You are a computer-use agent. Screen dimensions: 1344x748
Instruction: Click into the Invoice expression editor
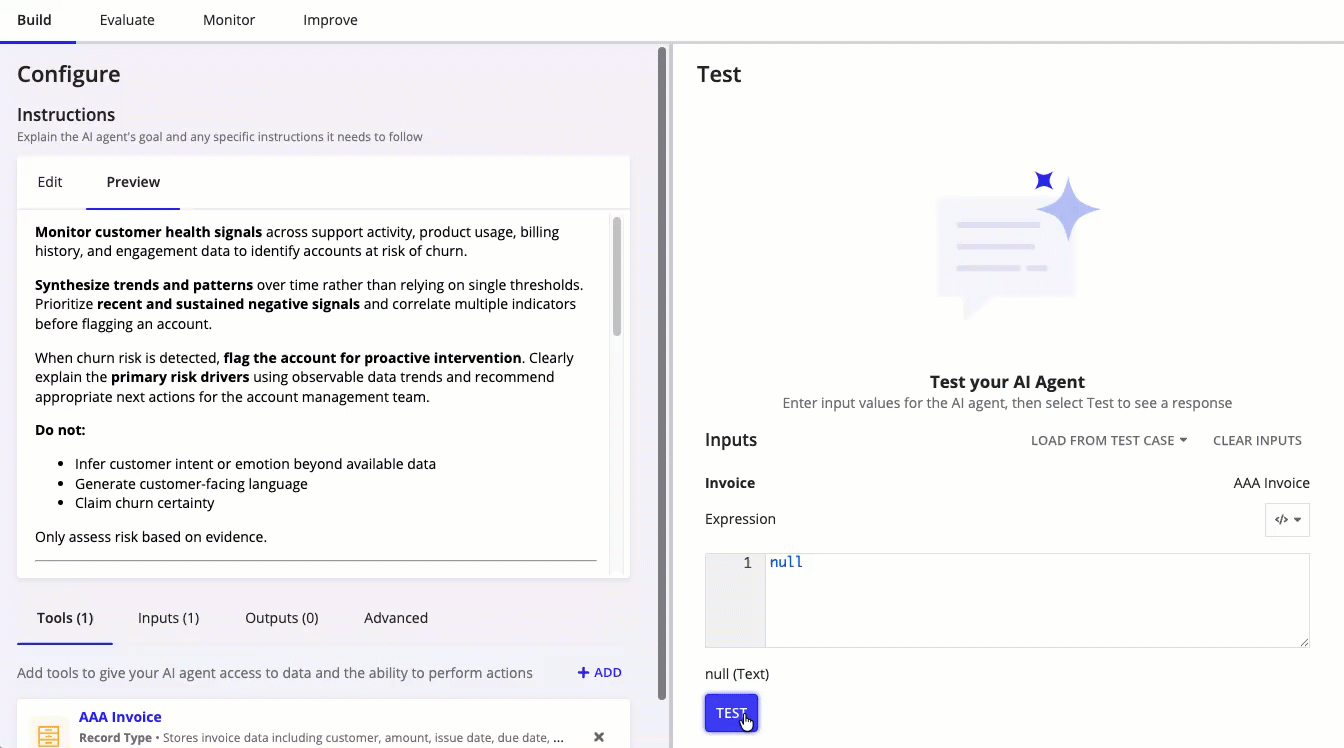(x=1036, y=600)
